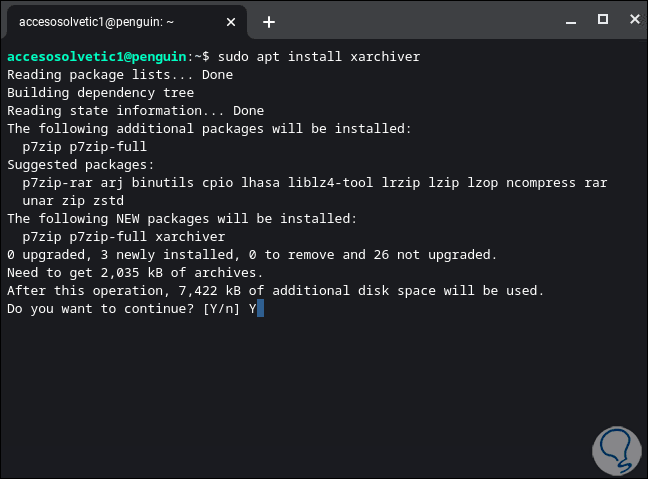Close the terminal window
648x479 pixels.
point(630,18)
